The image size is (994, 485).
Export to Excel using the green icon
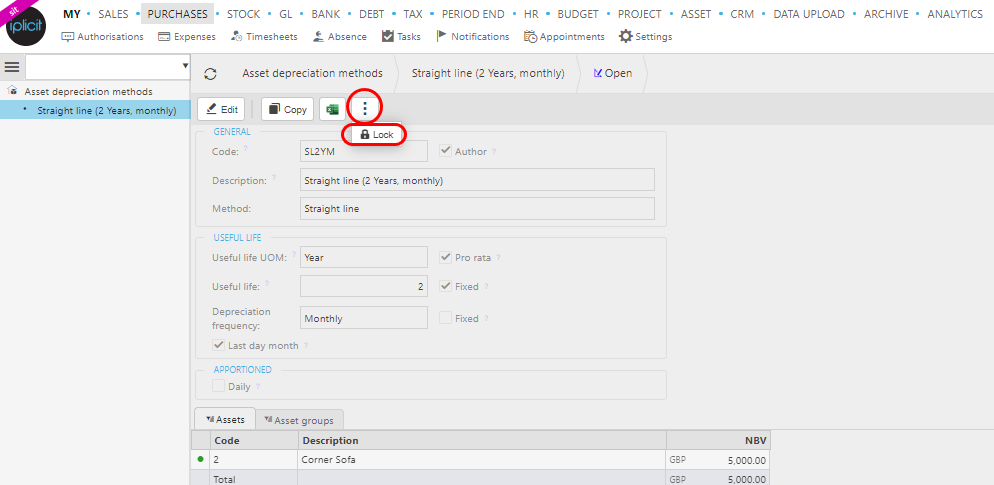[332, 109]
